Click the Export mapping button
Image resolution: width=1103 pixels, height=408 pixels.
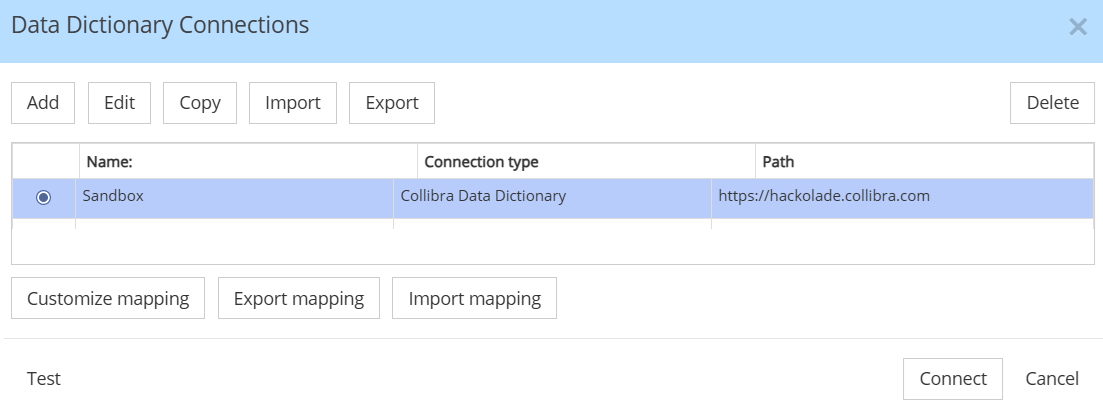click(299, 298)
